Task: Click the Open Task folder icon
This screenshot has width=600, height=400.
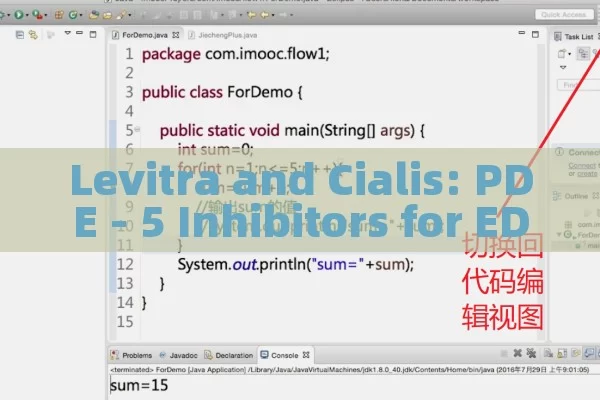Action: 107,15
